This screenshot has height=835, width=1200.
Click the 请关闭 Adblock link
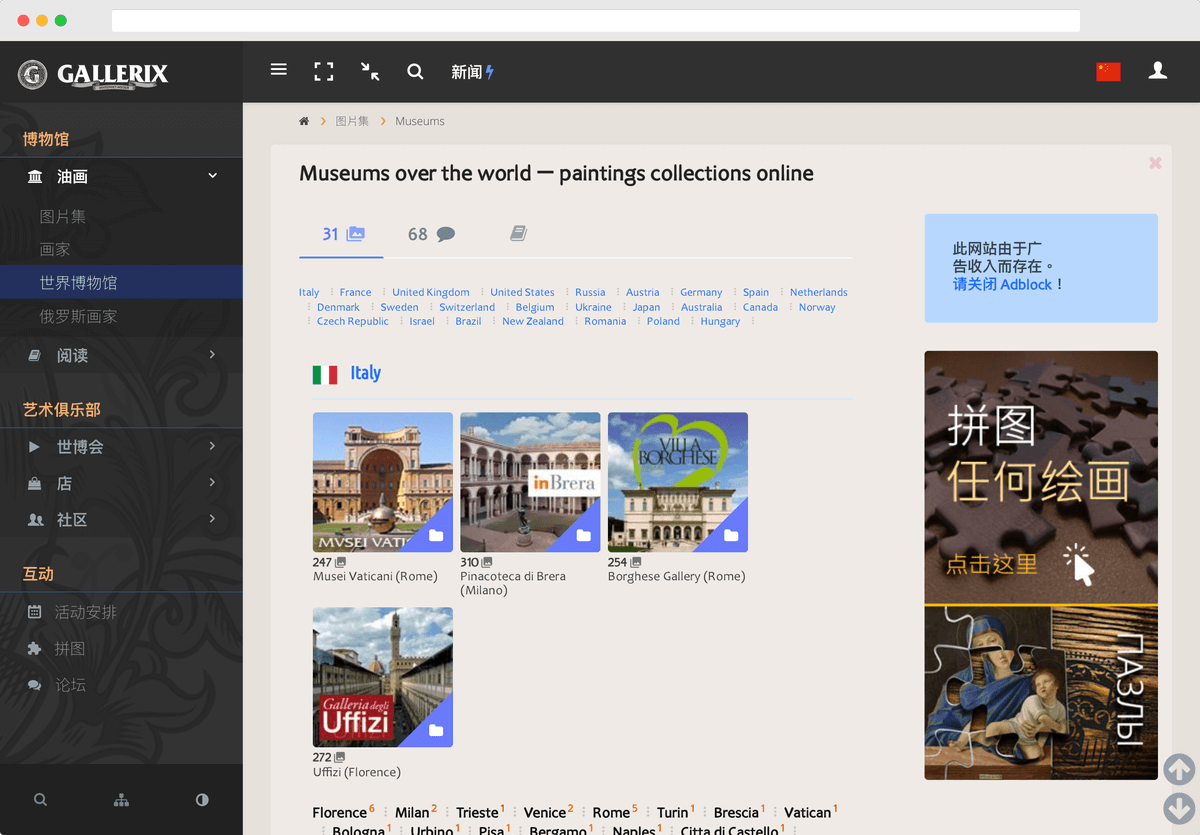(1002, 285)
